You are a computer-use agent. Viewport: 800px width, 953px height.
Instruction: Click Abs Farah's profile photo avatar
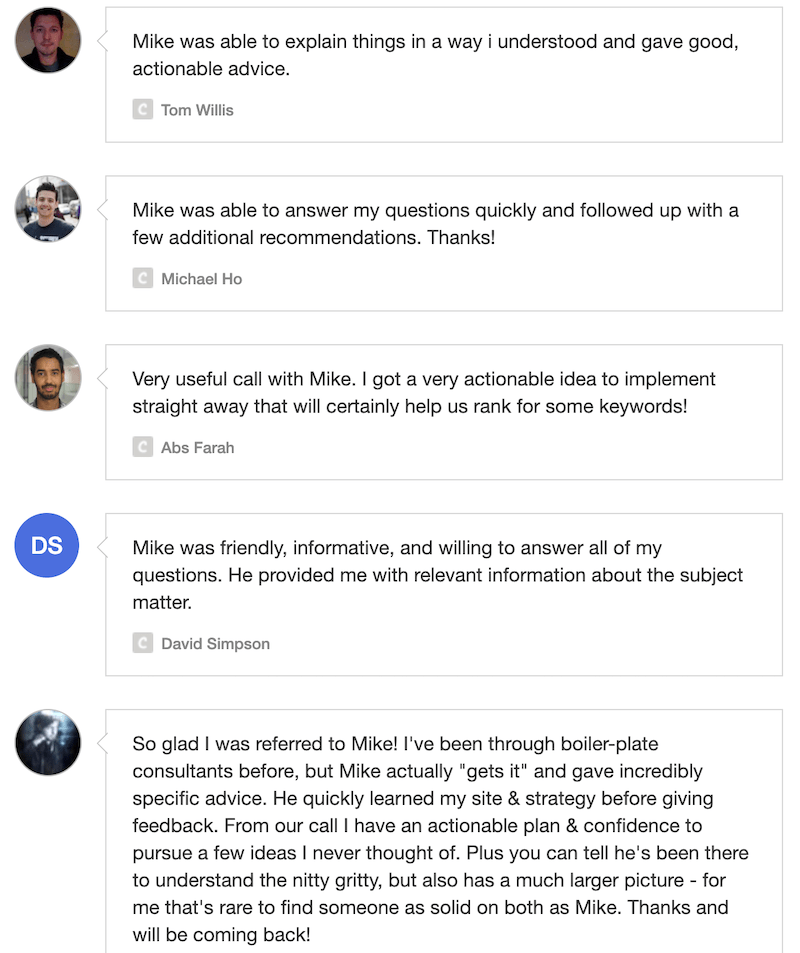point(48,377)
